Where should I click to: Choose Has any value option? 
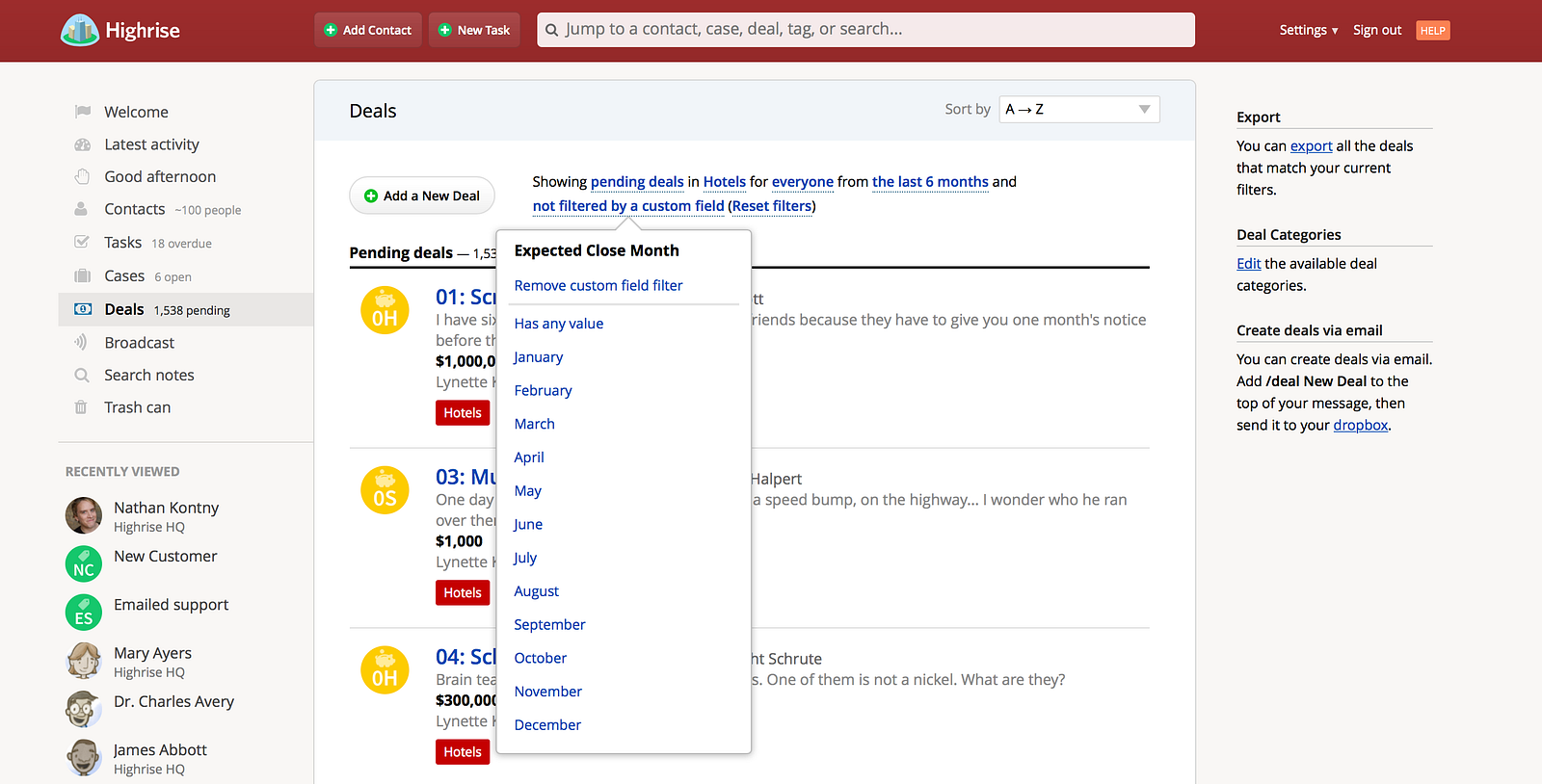click(x=559, y=324)
